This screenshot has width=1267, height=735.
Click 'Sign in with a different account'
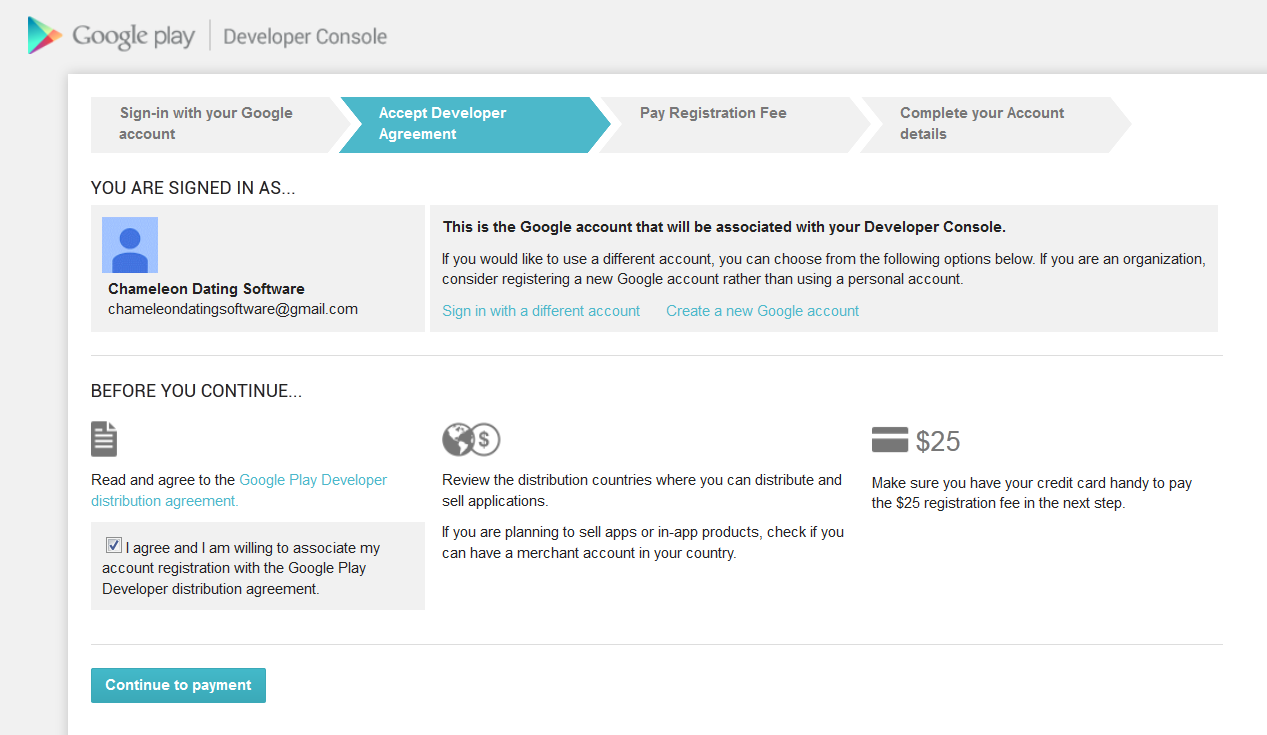[541, 311]
